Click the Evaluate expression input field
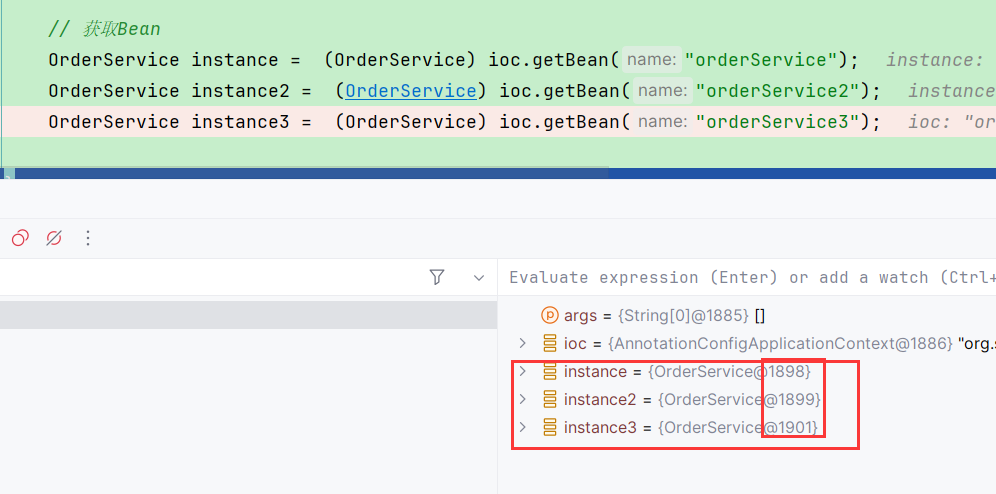 click(750, 277)
